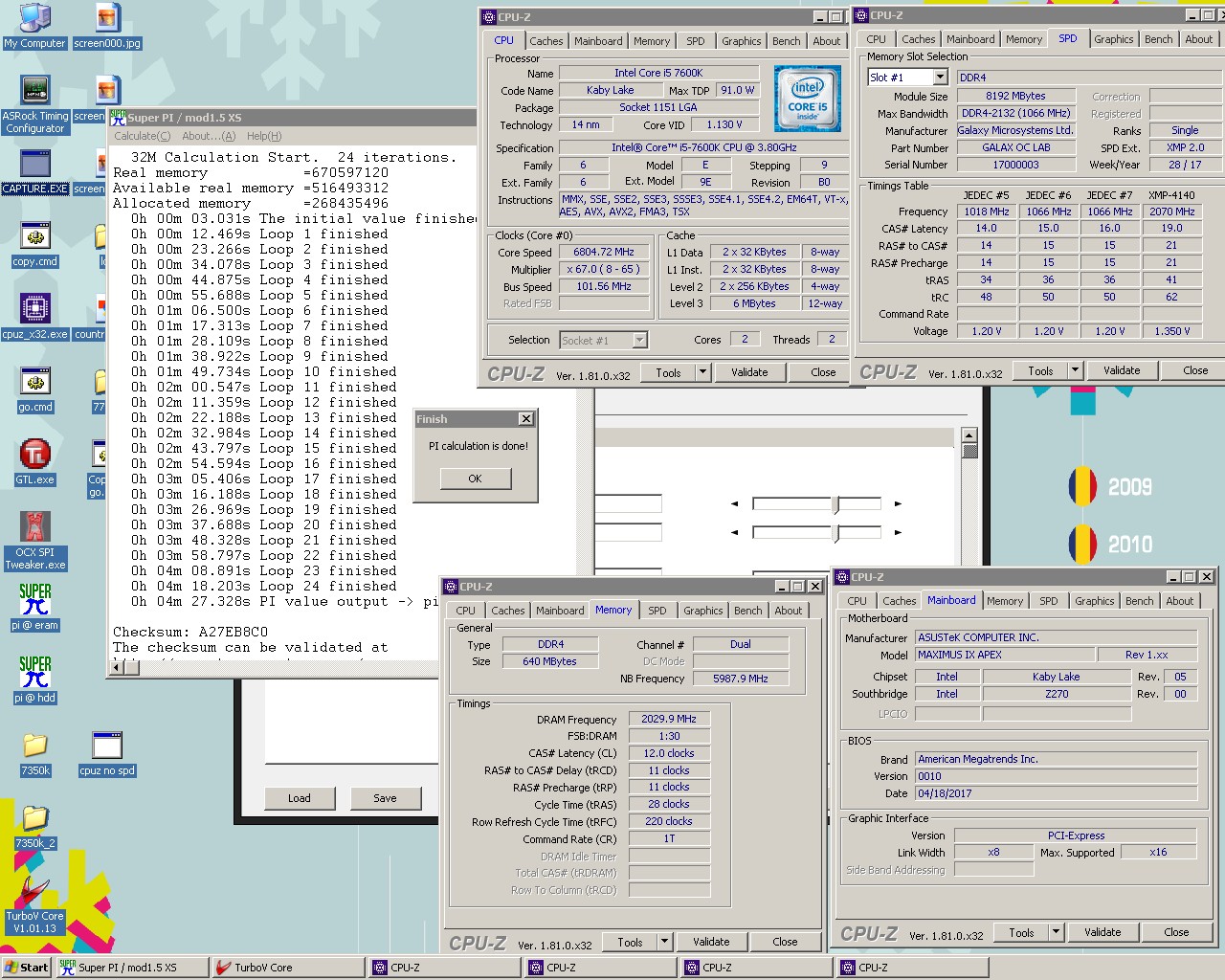Viewport: 1225px width, 980px height.
Task: Select the 'pi @ hdd' Super PI shortcut
Action: click(x=35, y=680)
